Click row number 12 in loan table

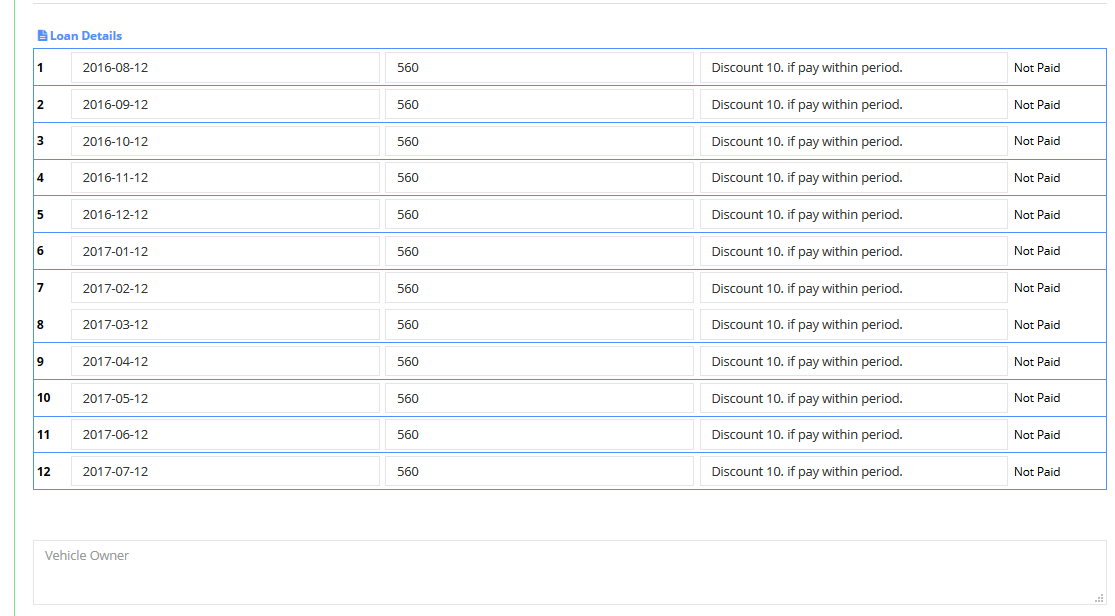click(43, 472)
